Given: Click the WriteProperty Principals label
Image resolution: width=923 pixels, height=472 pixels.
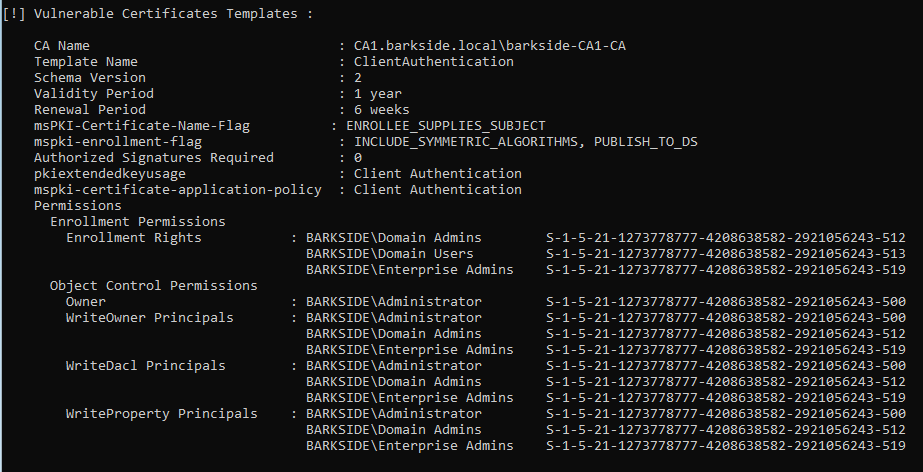Looking at the screenshot, I should (161, 413).
